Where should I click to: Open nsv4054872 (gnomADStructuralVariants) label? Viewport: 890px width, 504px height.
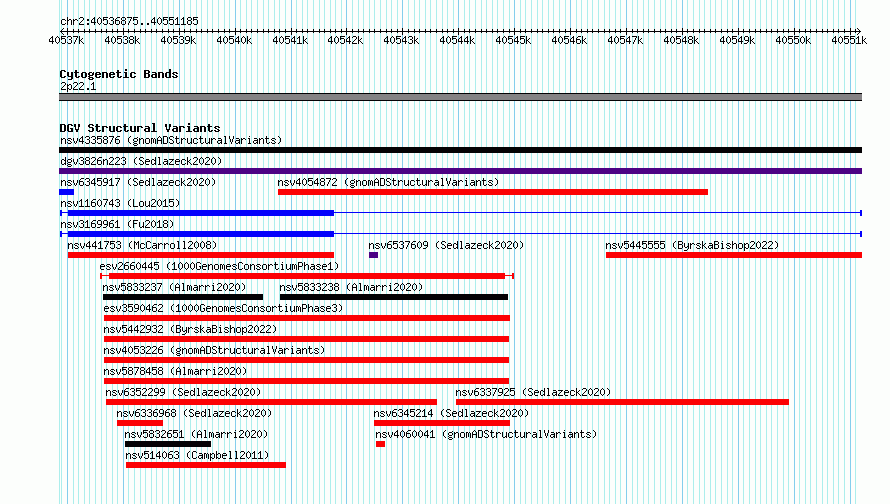[388, 182]
